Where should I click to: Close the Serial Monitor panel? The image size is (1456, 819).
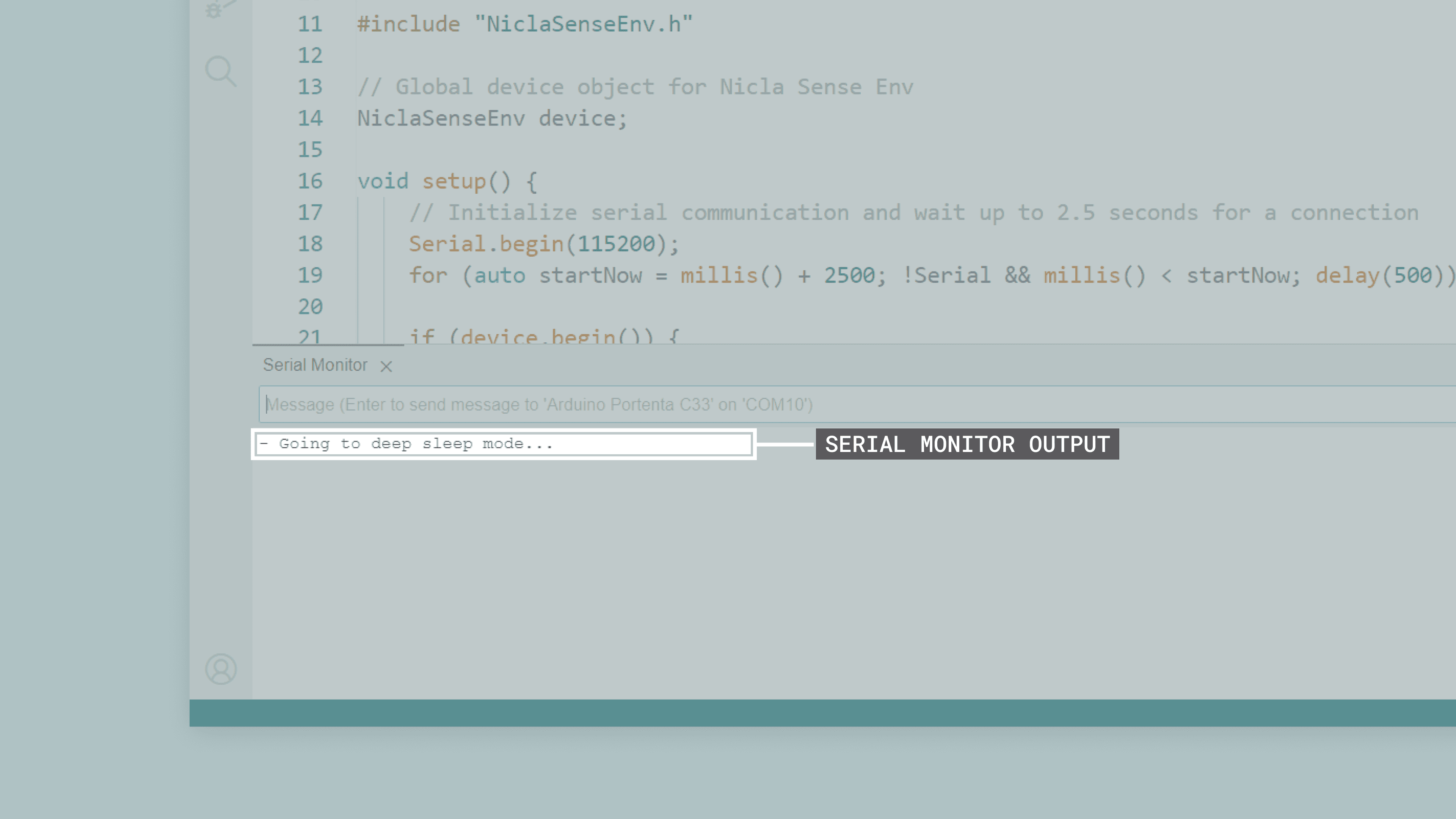(386, 367)
